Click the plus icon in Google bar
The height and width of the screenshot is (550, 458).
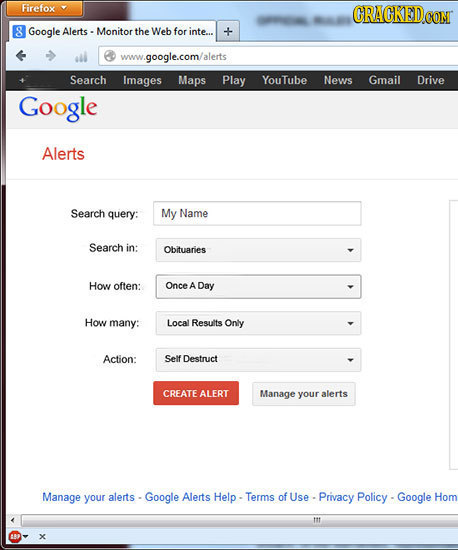point(22,80)
